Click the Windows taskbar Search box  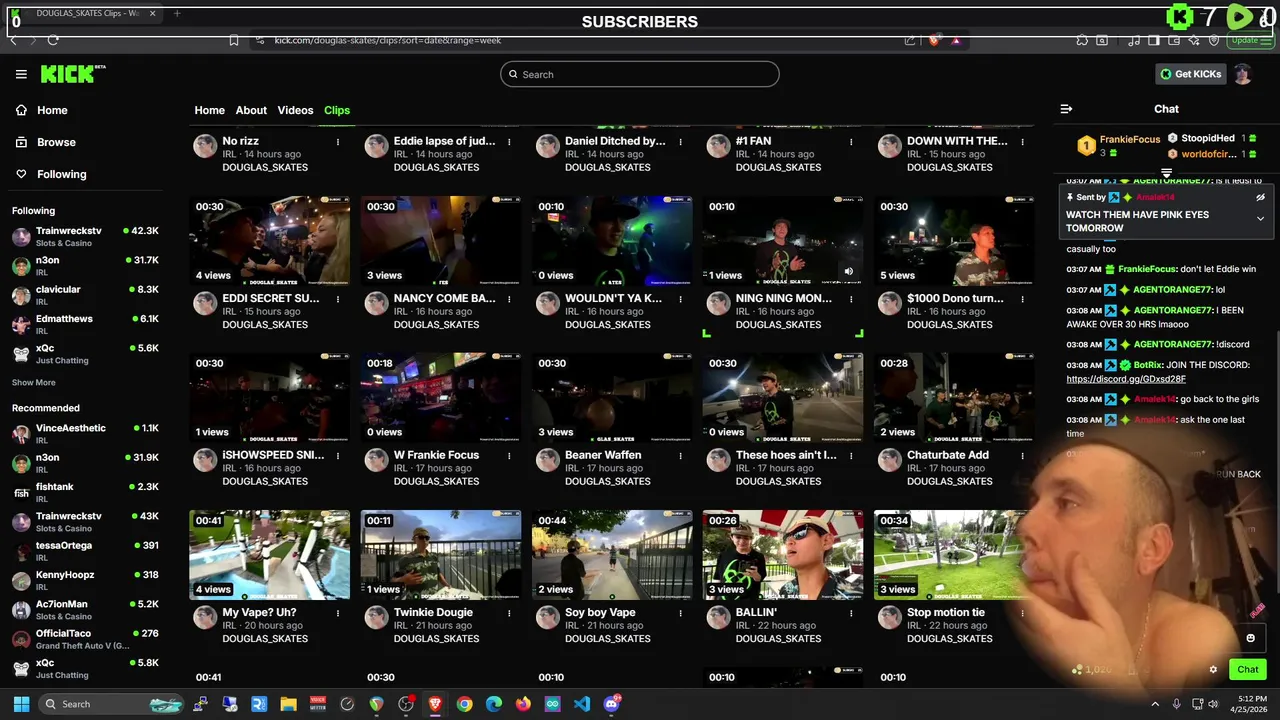(x=113, y=704)
